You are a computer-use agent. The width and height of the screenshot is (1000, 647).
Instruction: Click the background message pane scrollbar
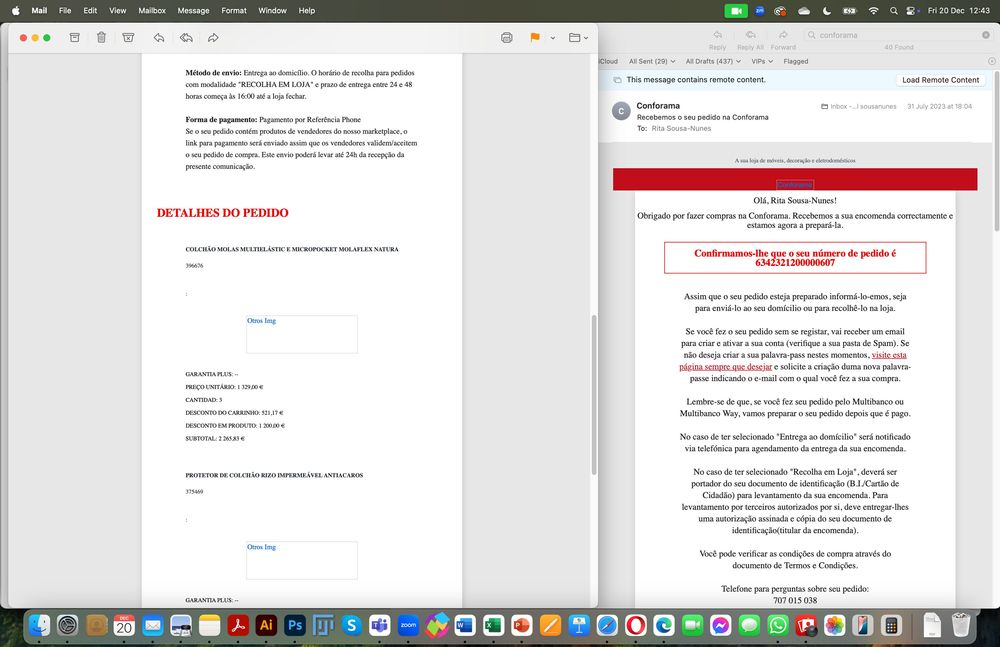pyautogui.click(x=996, y=151)
